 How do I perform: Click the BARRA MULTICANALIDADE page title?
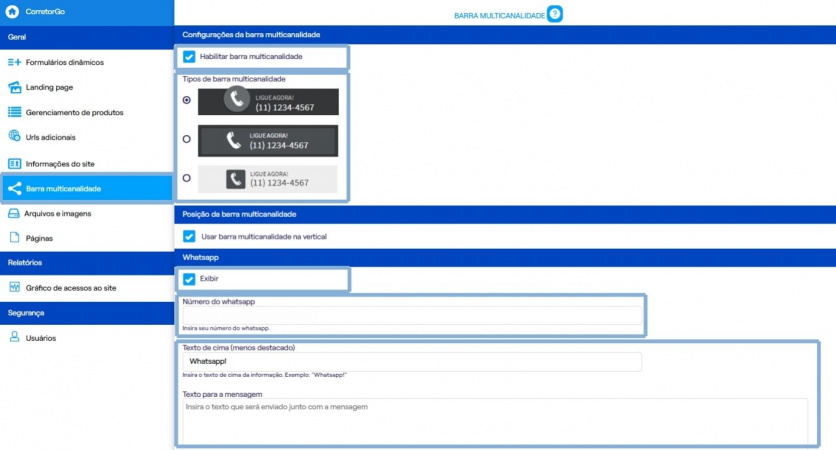coord(499,16)
